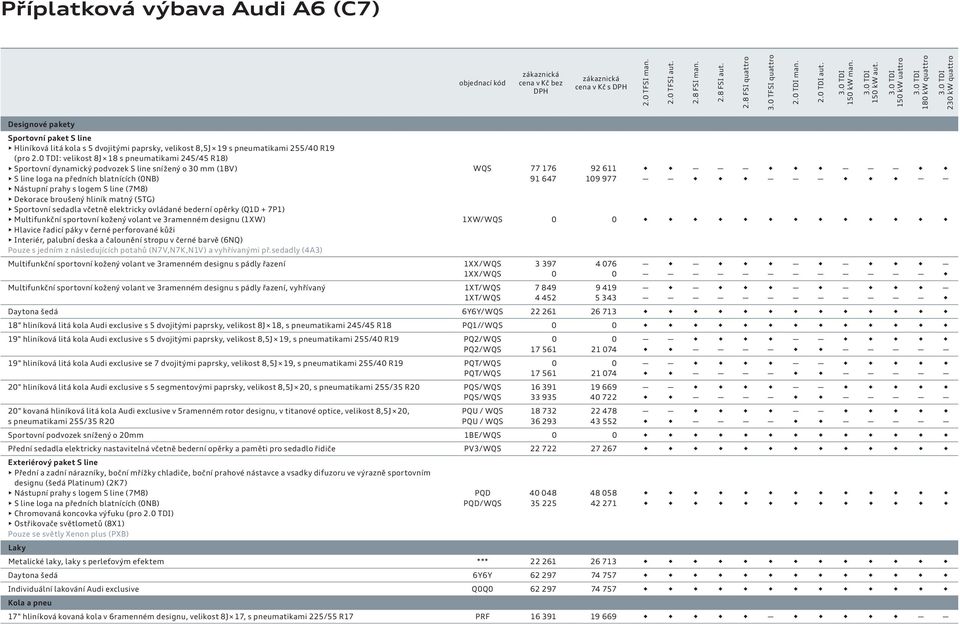Image resolution: width=960 pixels, height=625 pixels.
Task: Click the order code "PQD/WQS"
Action: point(482,503)
